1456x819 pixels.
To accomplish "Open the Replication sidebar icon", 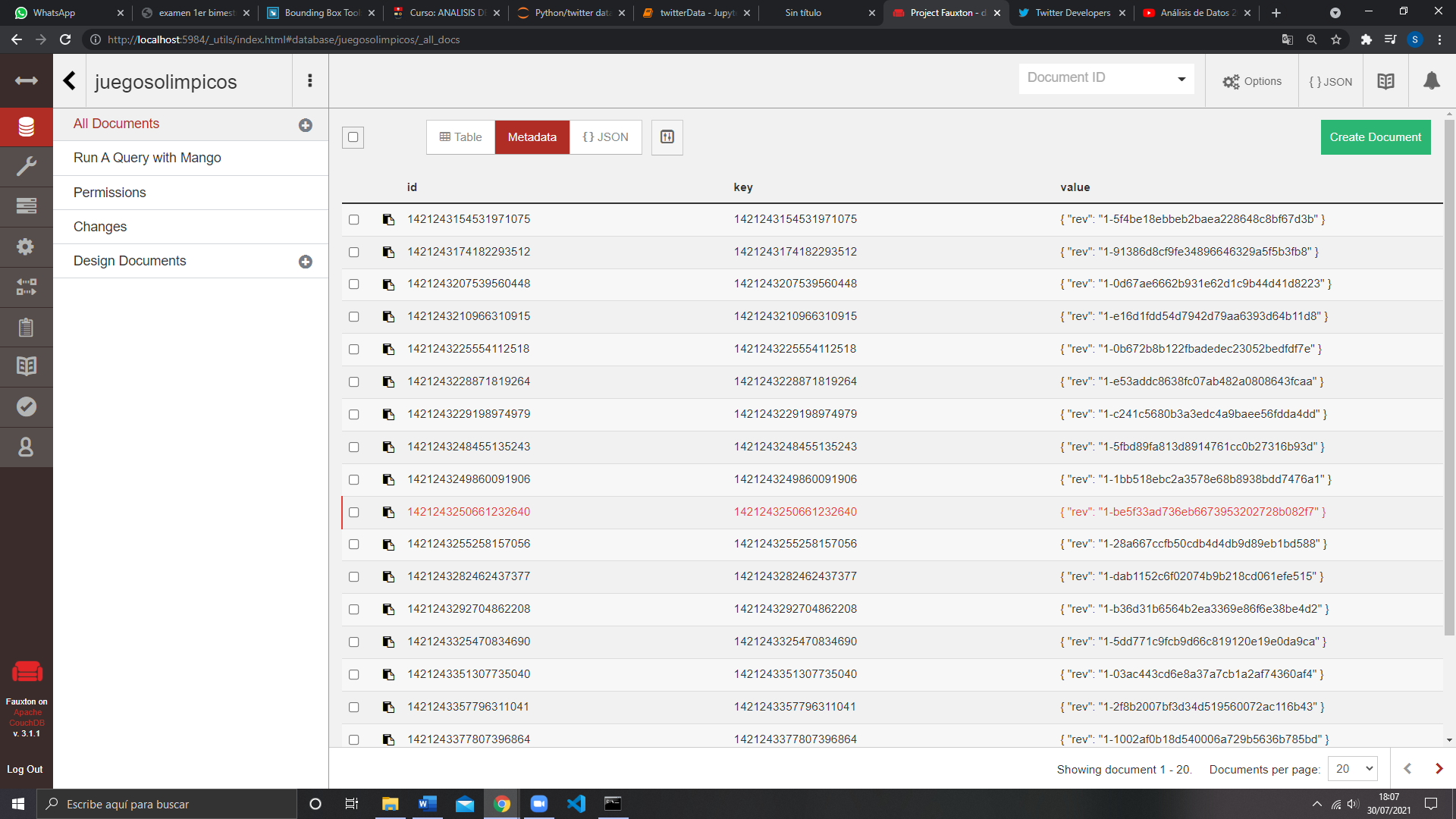I will coord(26,287).
